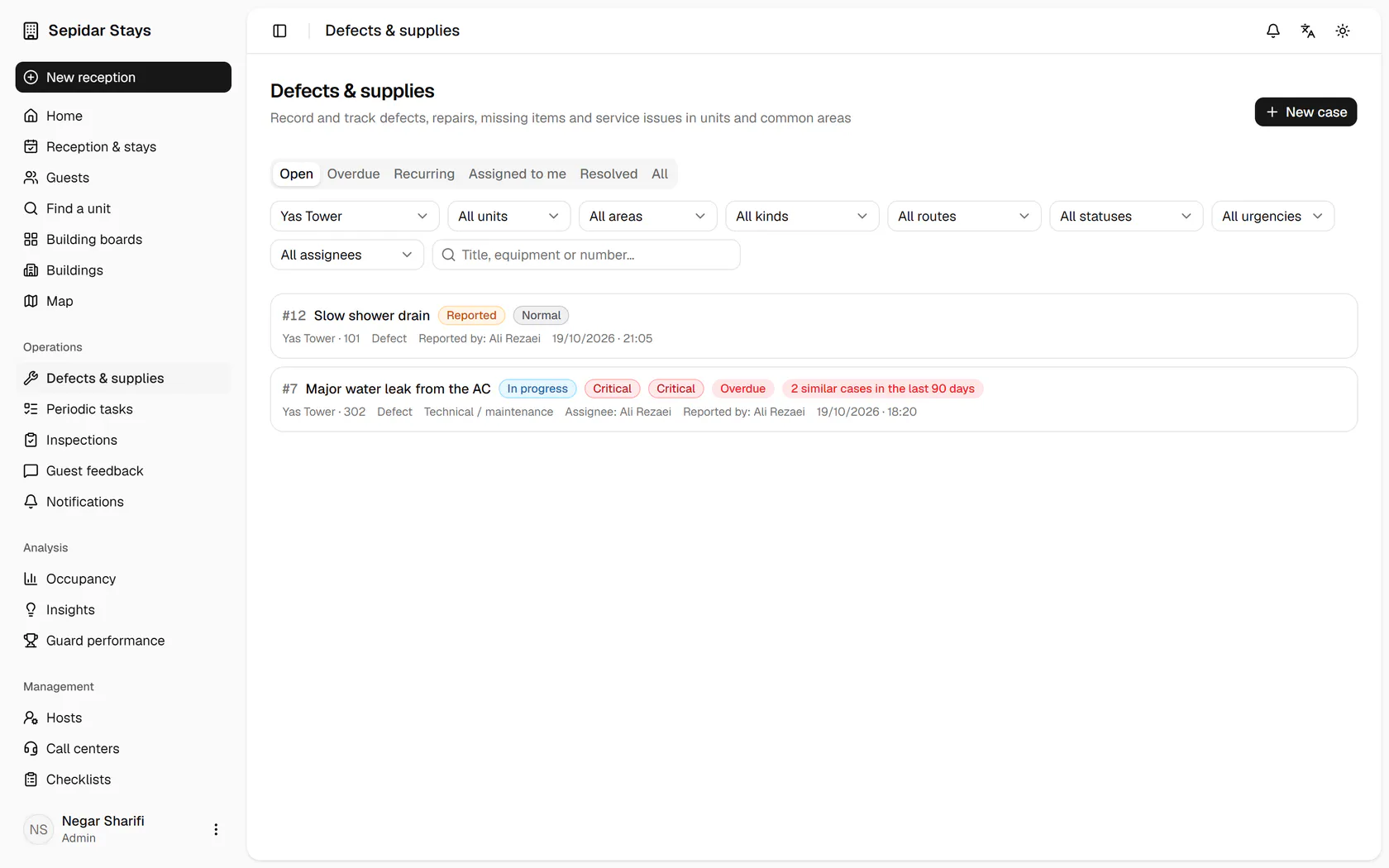Screen dimensions: 1389x868
Task: Switch to the Overdue tab
Action: tap(353, 174)
